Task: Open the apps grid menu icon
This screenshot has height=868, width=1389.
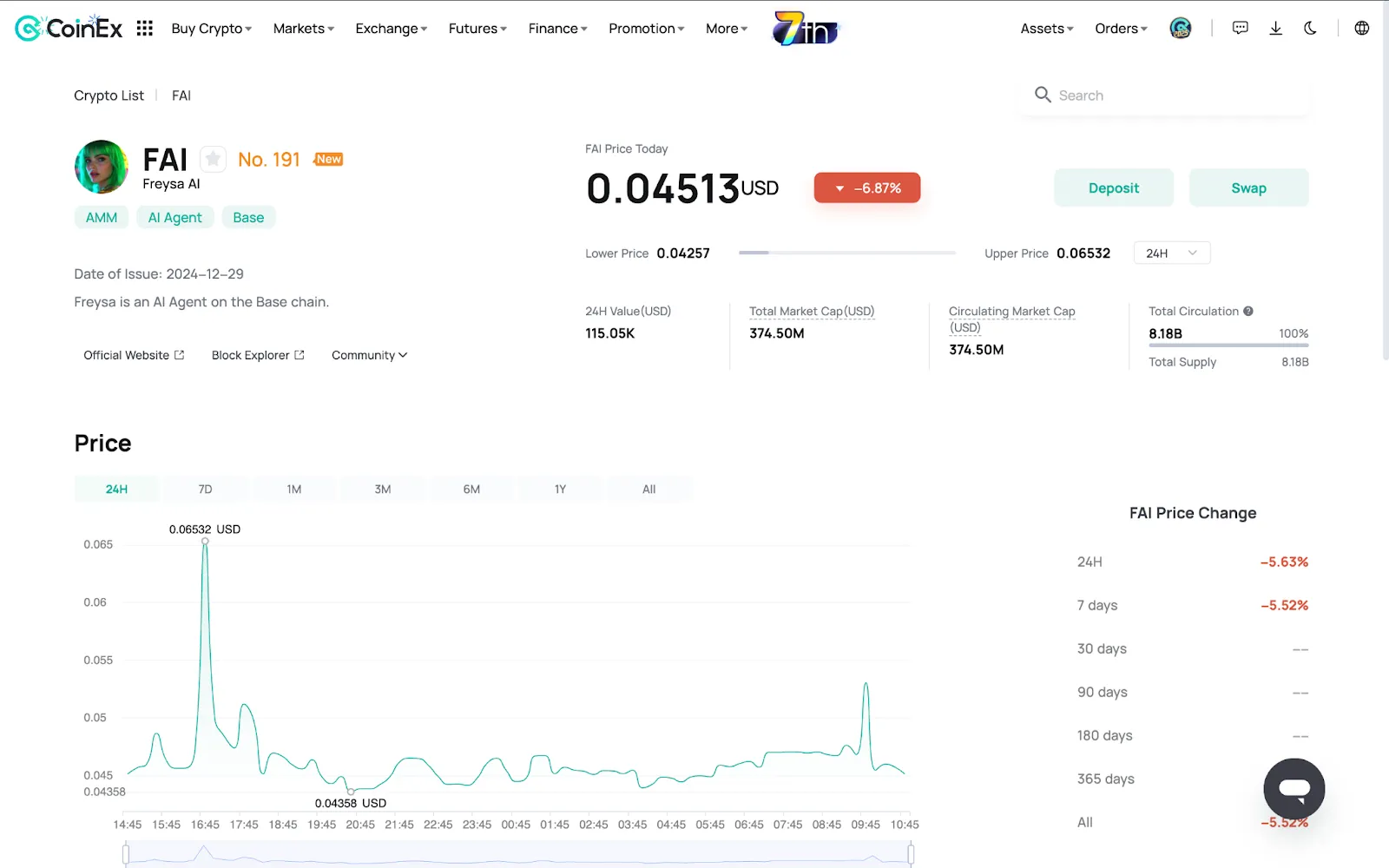Action: click(145, 28)
